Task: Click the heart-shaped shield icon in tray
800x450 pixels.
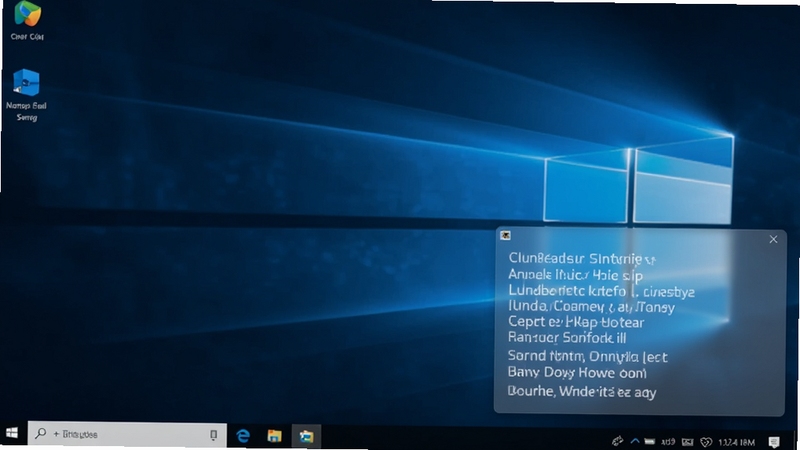Action: pyautogui.click(x=706, y=442)
